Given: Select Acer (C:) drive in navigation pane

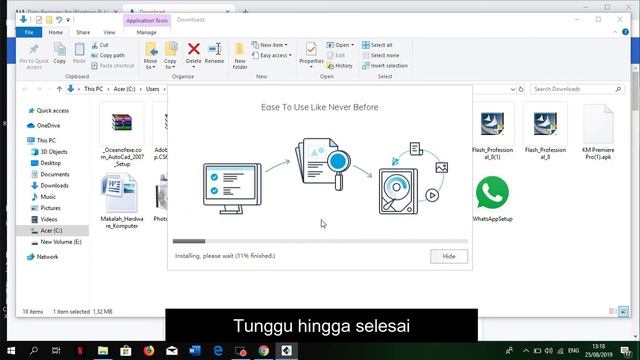Looking at the screenshot, I should coord(51,231).
